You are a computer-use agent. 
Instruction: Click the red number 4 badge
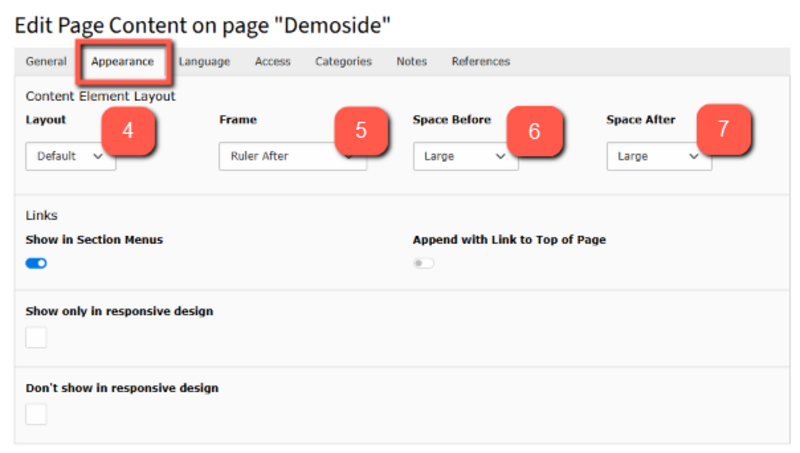pos(127,131)
